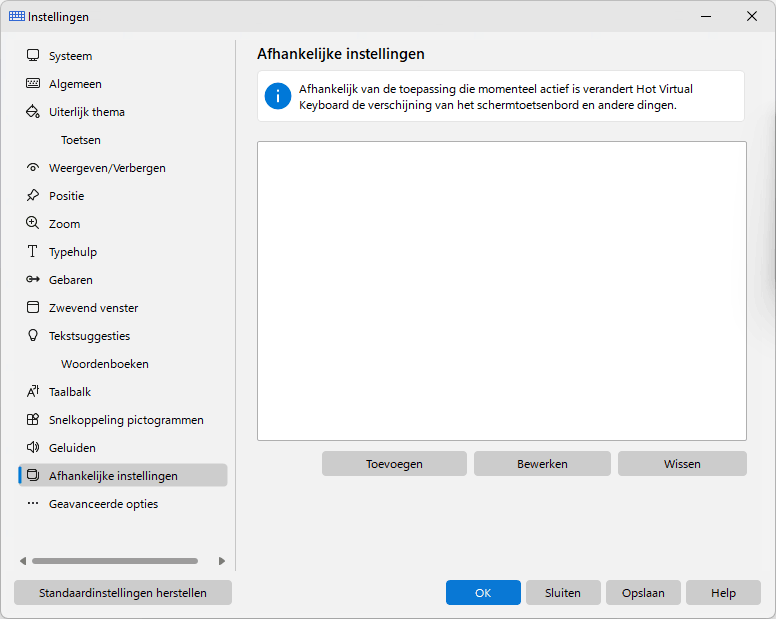Open Tekstsuggesties settings

coord(123,335)
